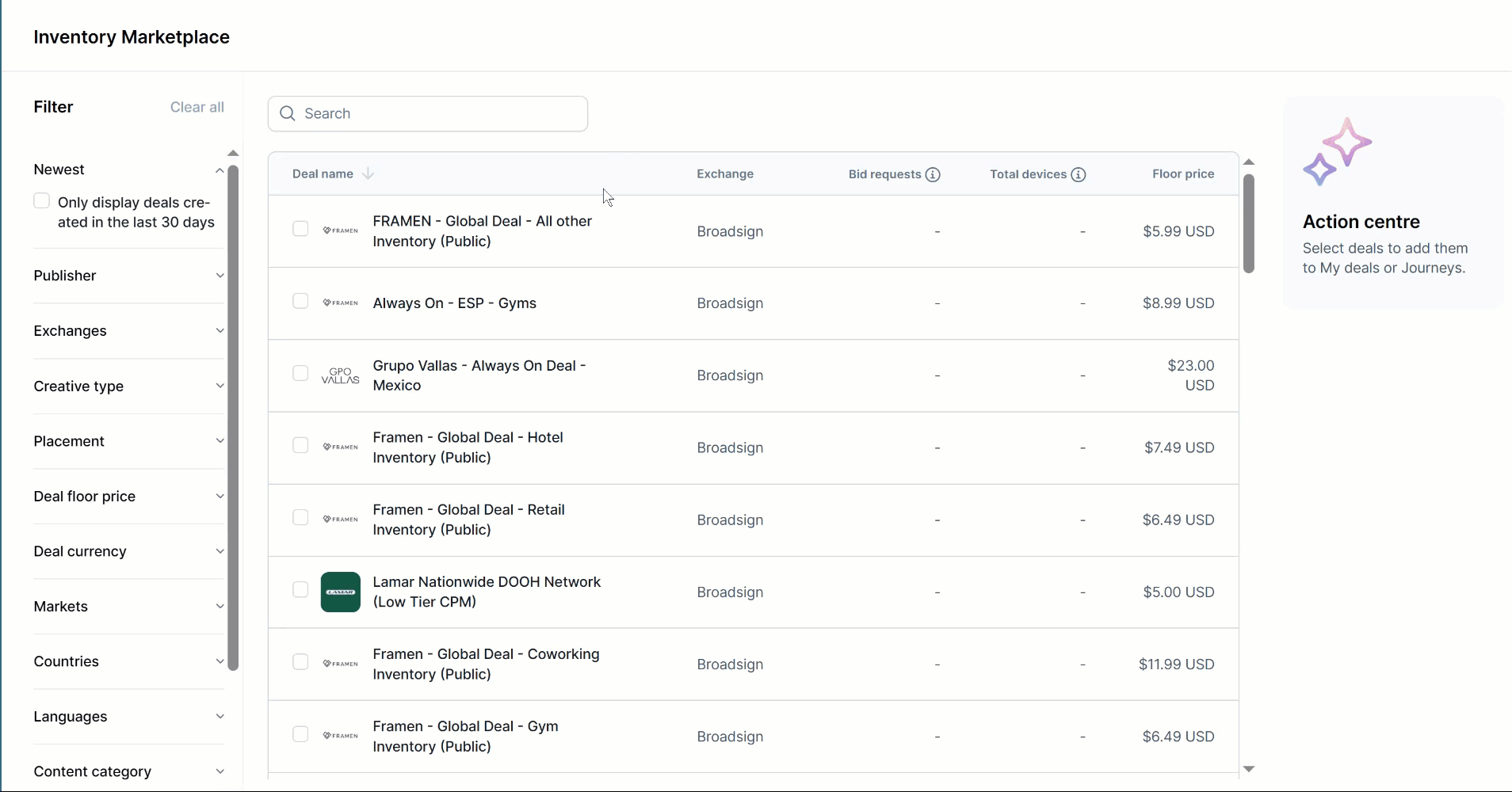Image resolution: width=1512 pixels, height=792 pixels.
Task: Click Framen logo on Always On Gyms row
Action: [x=340, y=303]
